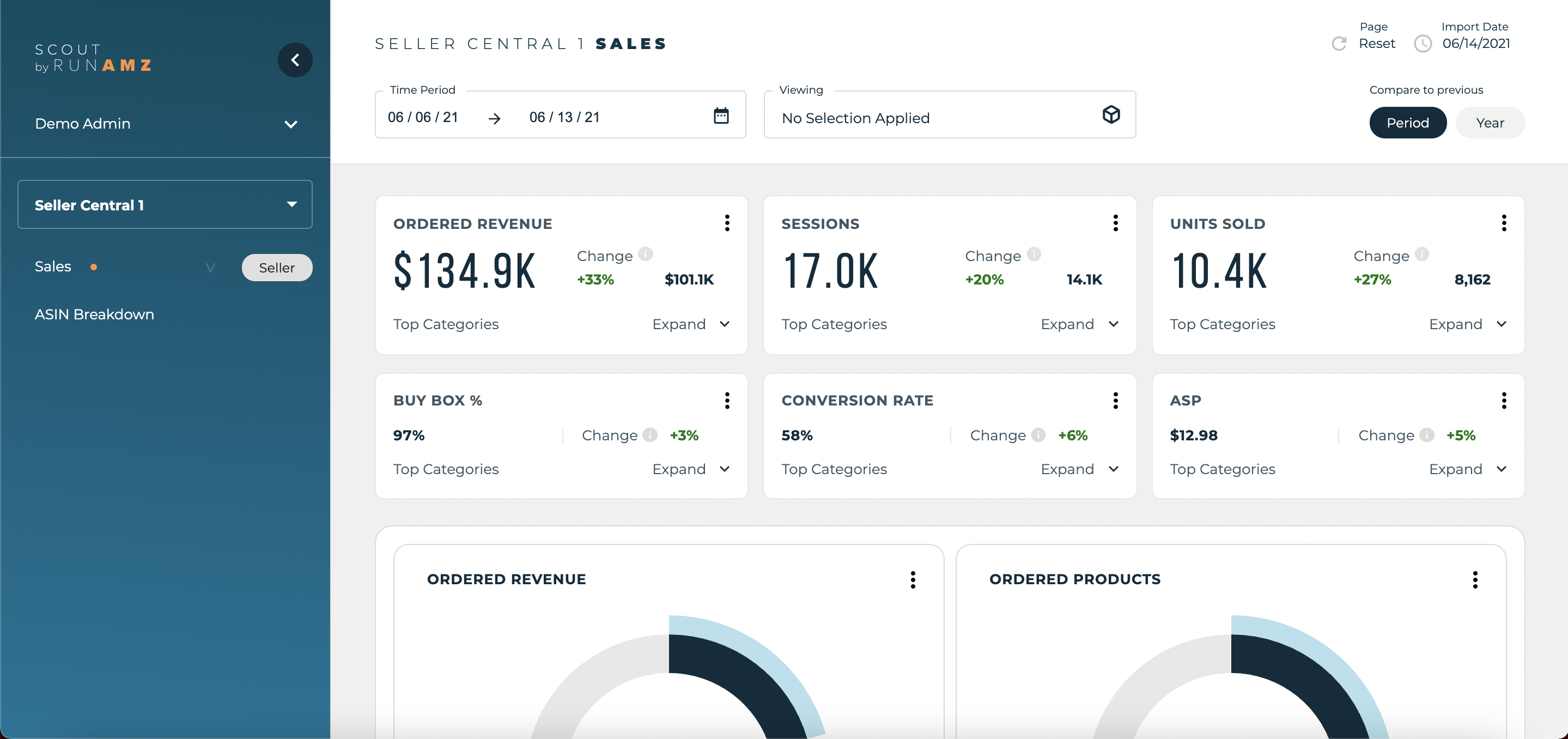Open the Units Sold card three-dot menu

tap(1504, 223)
